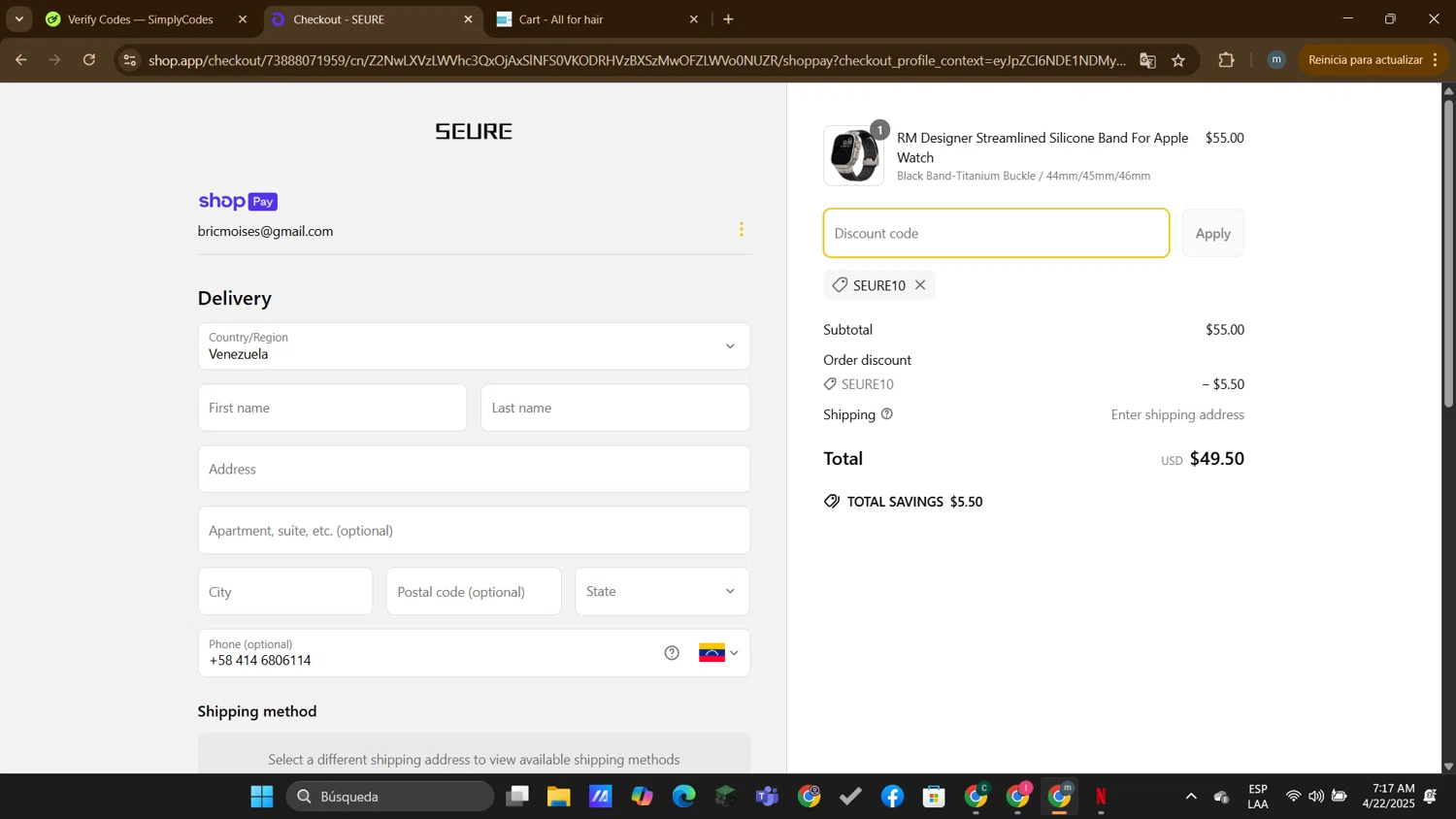Click the City input field
This screenshot has width=1456, height=819.
[285, 591]
